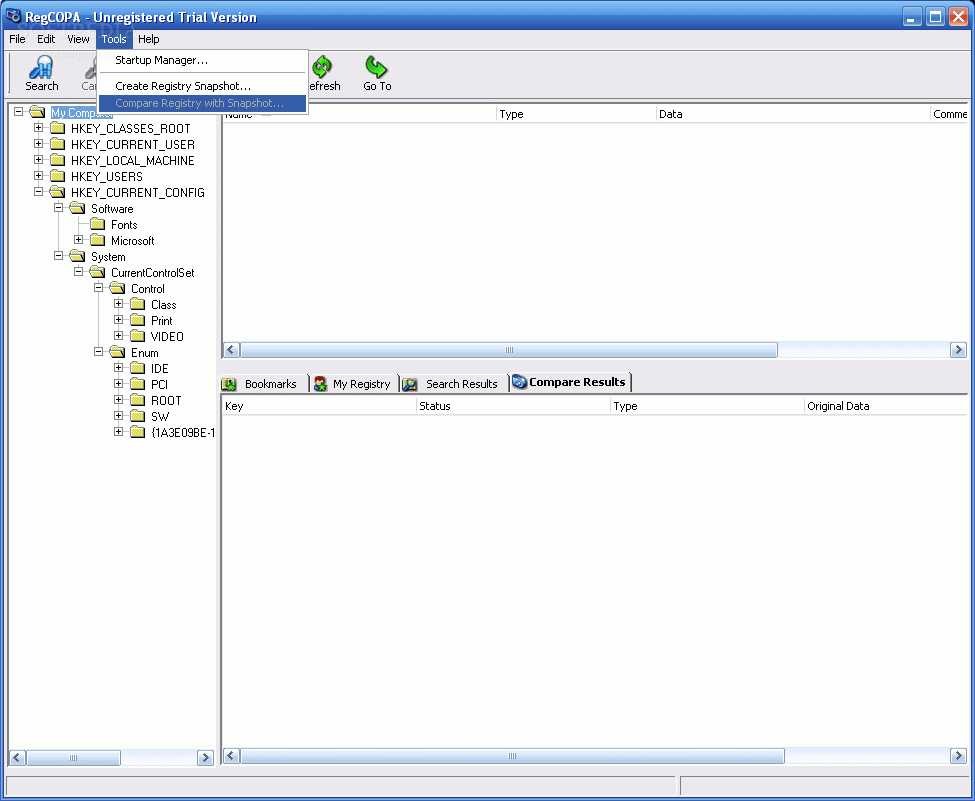Click the Print folder icon
The width and height of the screenshot is (975, 801).
pyautogui.click(x=137, y=320)
